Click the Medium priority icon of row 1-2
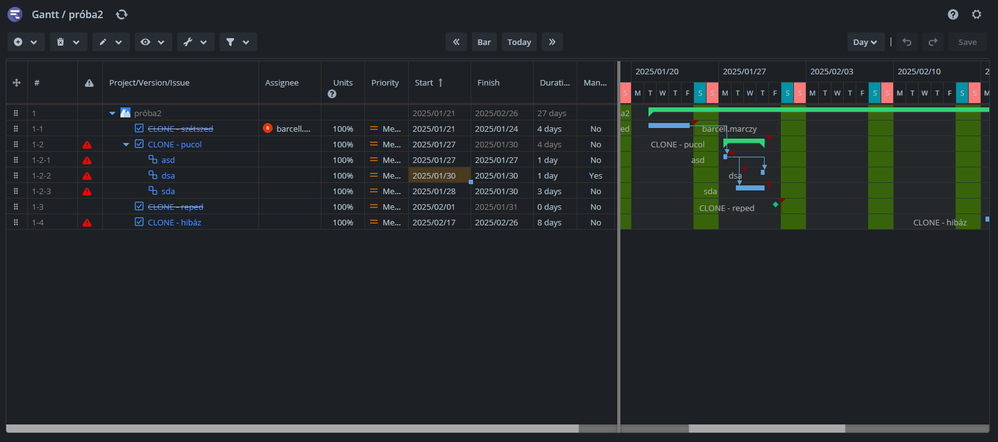This screenshot has height=442, width=998. [x=374, y=145]
